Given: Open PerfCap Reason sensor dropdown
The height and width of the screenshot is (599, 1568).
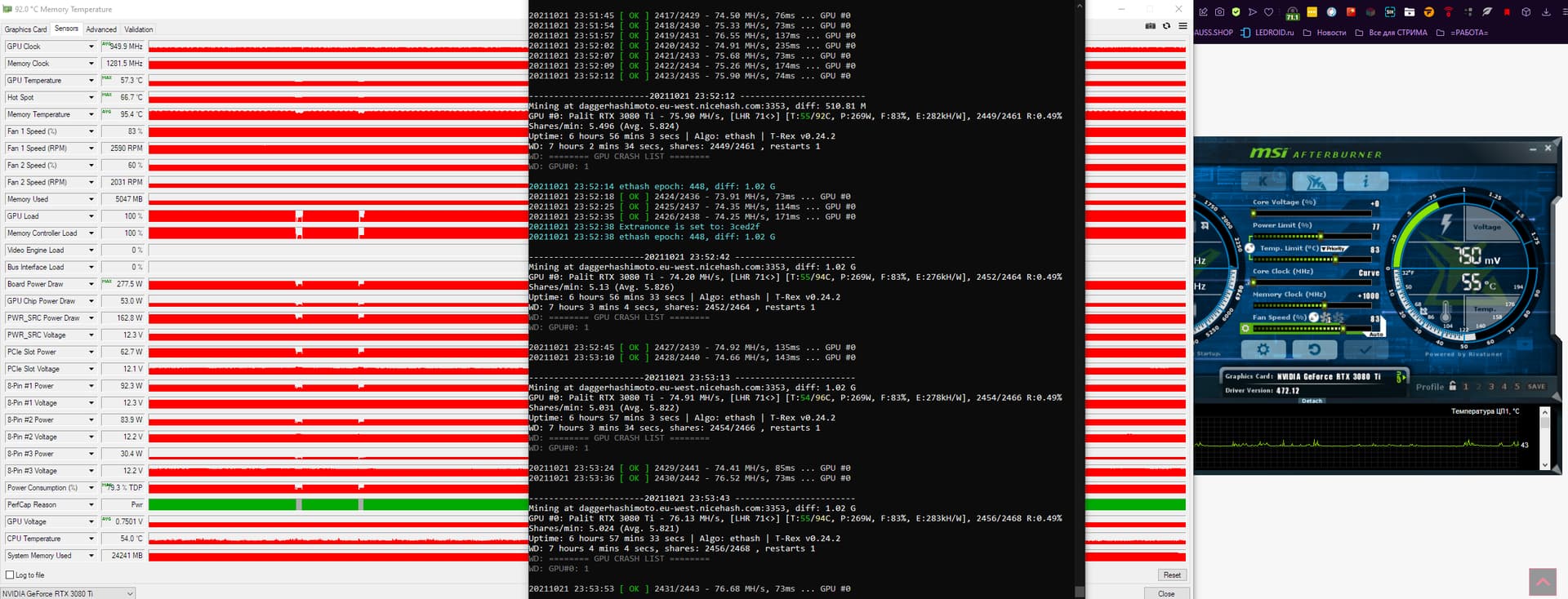Looking at the screenshot, I should (x=91, y=504).
